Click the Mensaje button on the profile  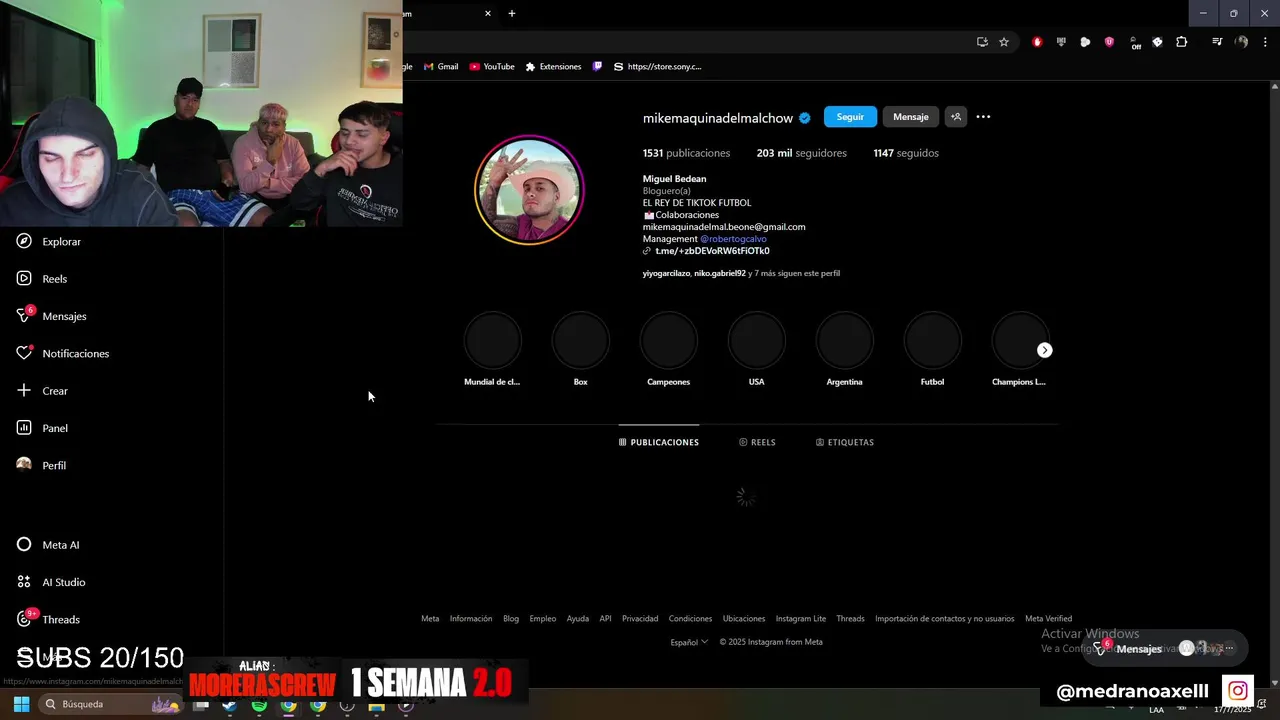tap(910, 117)
